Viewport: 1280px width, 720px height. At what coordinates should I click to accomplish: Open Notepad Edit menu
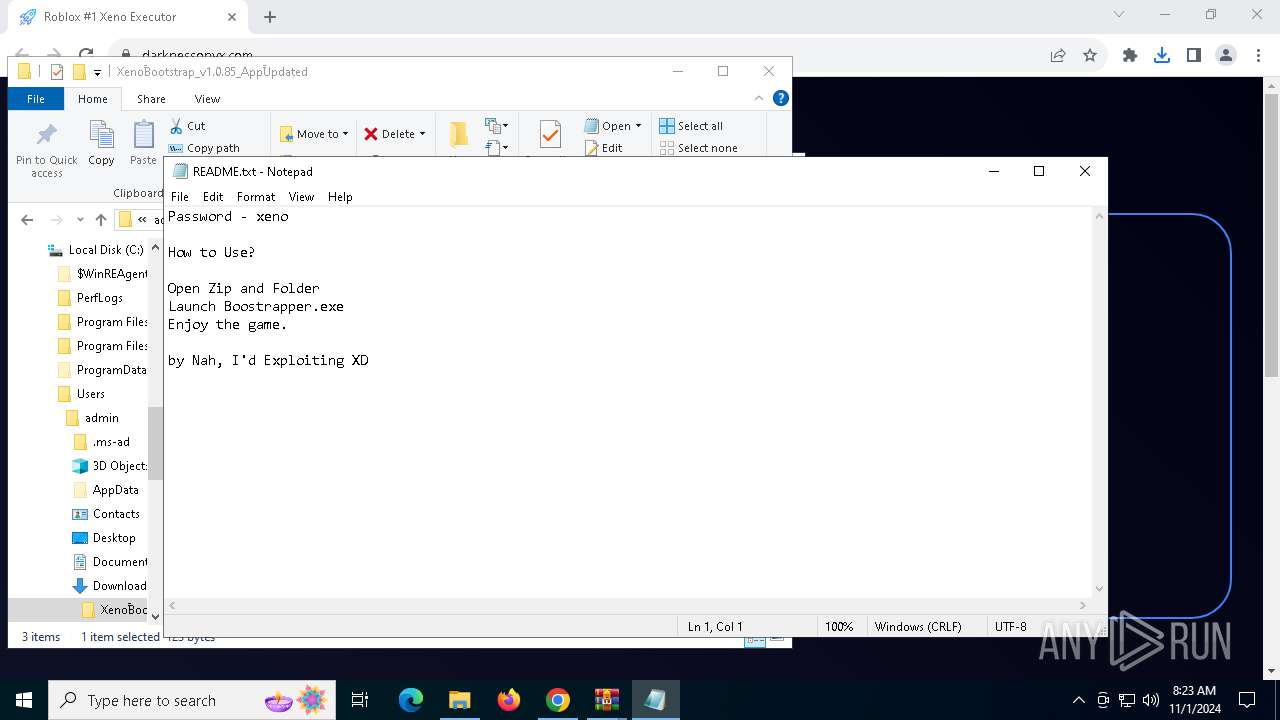[x=213, y=197]
